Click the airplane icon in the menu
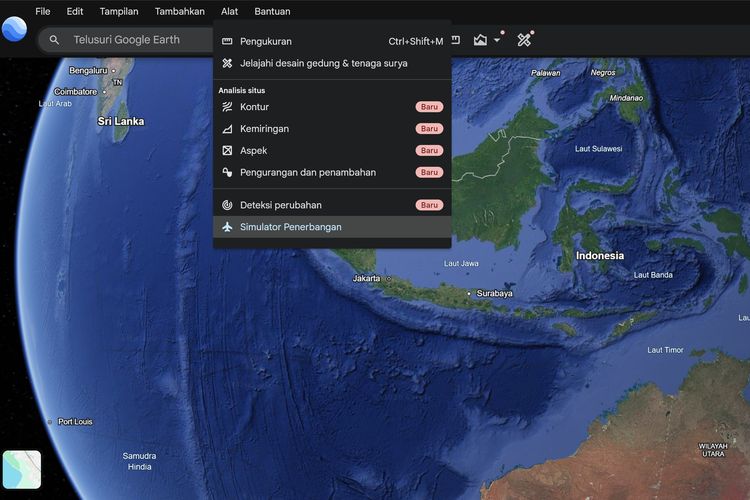 coord(227,227)
